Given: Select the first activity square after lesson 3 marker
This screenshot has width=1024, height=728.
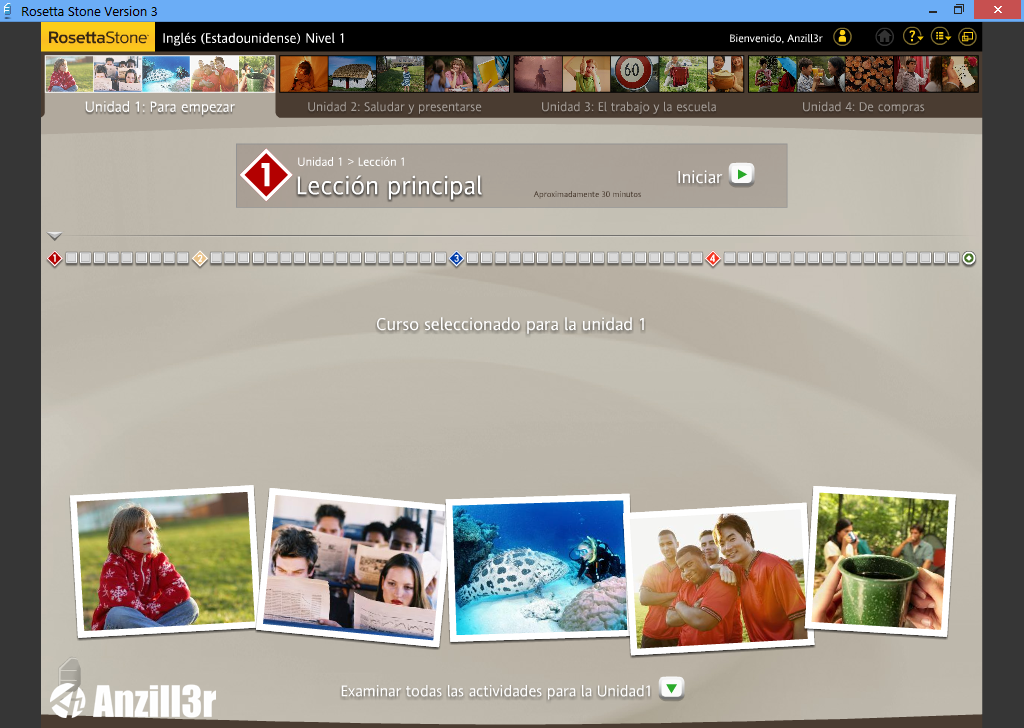Looking at the screenshot, I should click(x=472, y=259).
